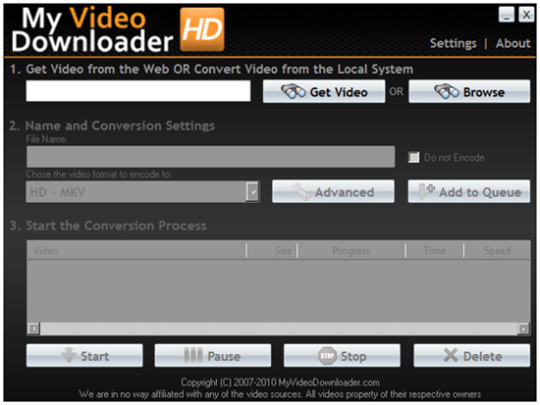Click the pause bars icon
540x405 pixels.
(x=193, y=355)
